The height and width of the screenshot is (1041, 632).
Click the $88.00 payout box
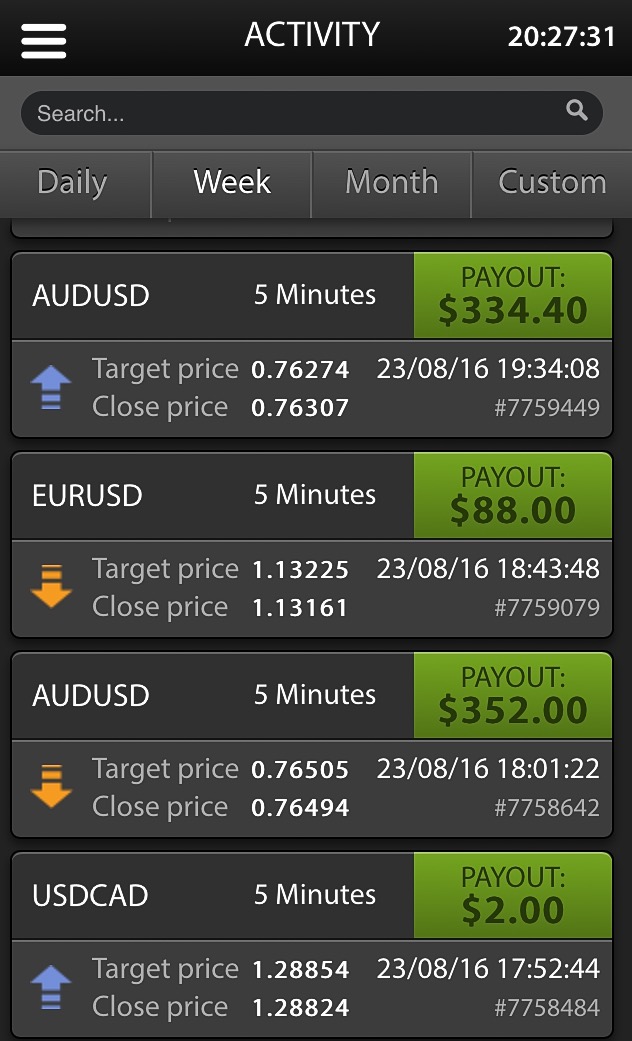pyautogui.click(x=512, y=496)
